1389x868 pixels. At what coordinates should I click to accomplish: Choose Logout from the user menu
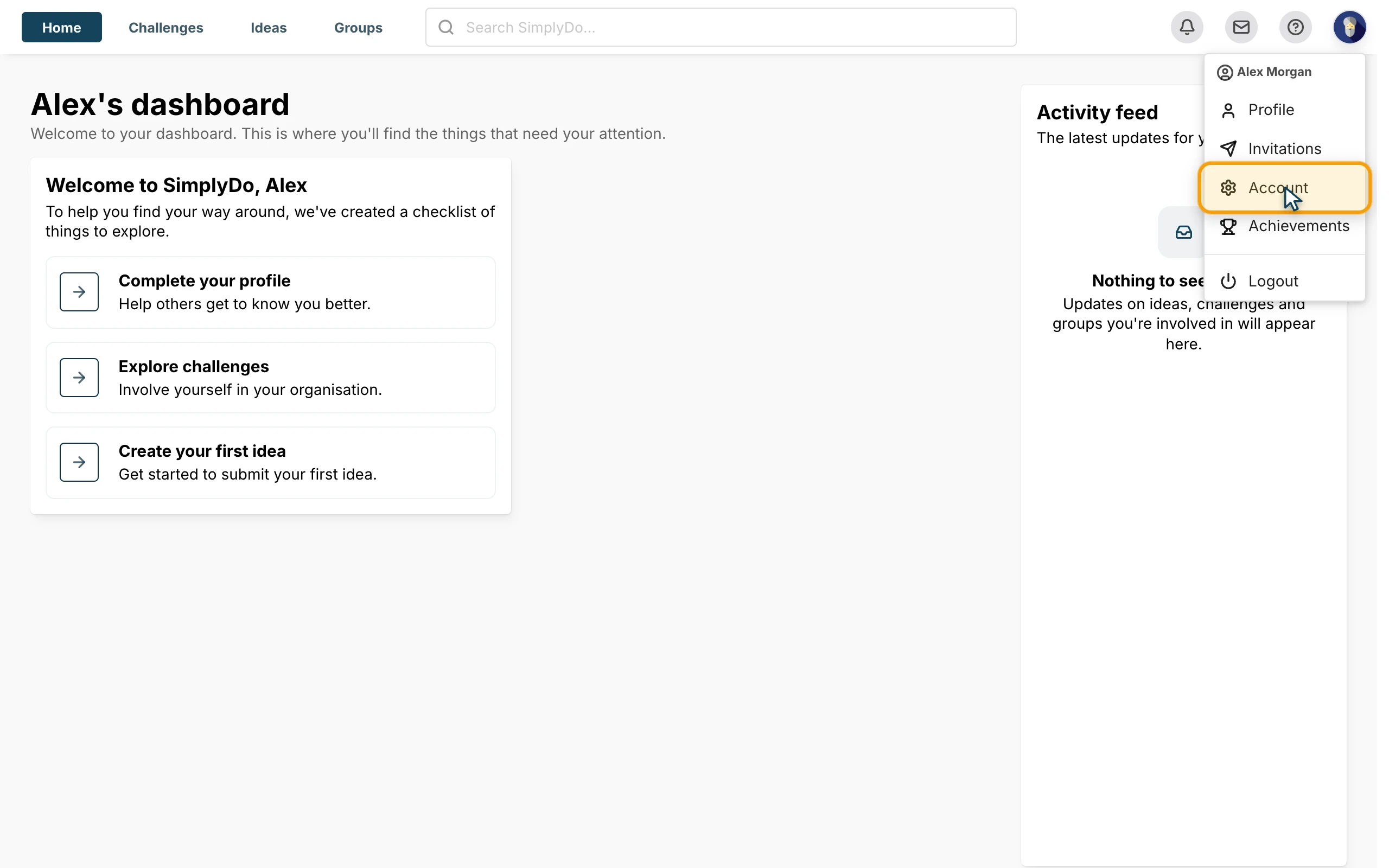[x=1284, y=282]
